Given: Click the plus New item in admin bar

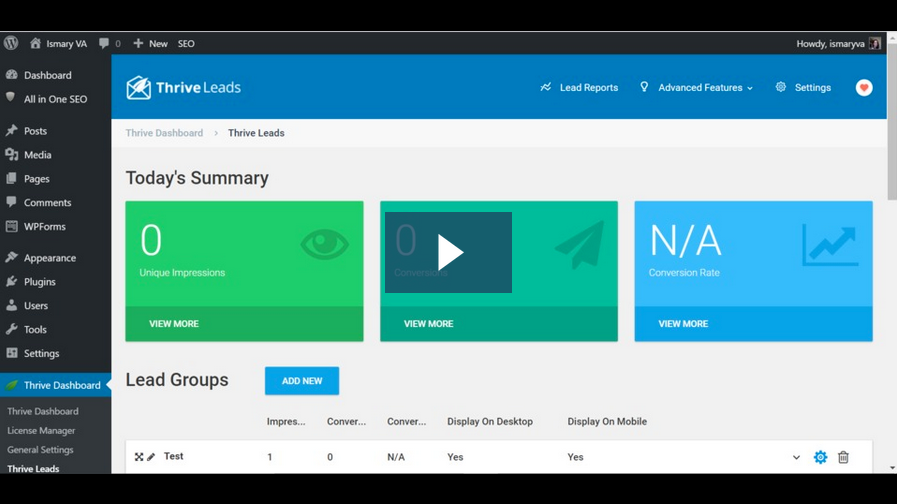Looking at the screenshot, I should point(150,43).
